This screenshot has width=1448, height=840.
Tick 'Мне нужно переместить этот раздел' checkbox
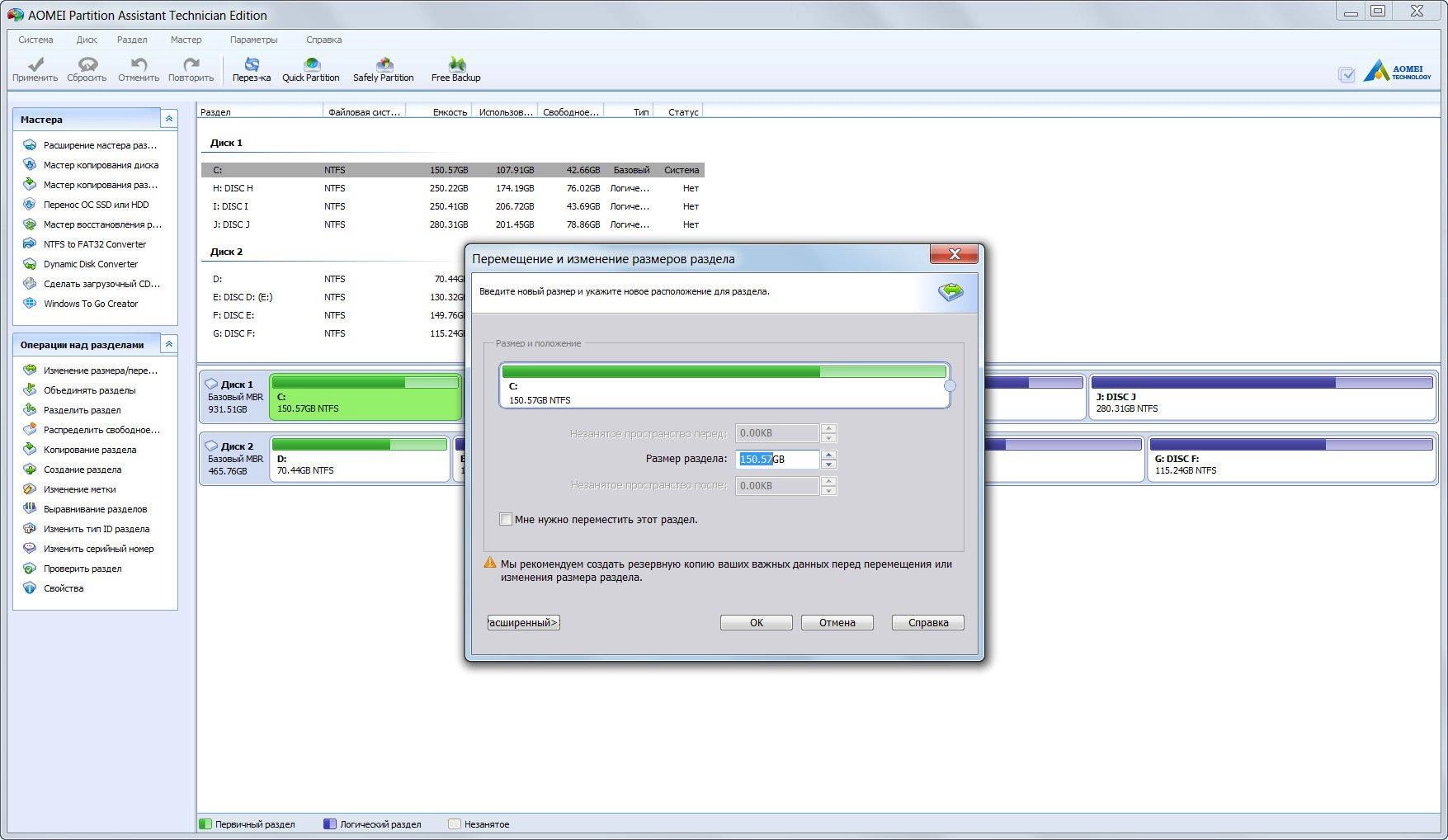tap(506, 519)
